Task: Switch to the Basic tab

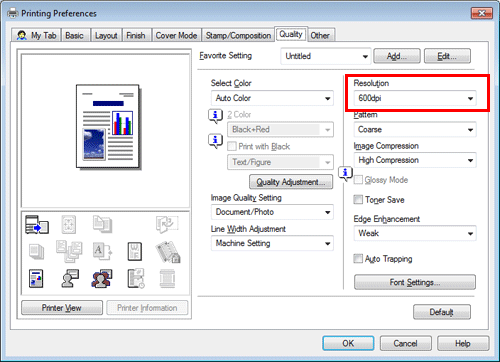Action: tap(75, 35)
